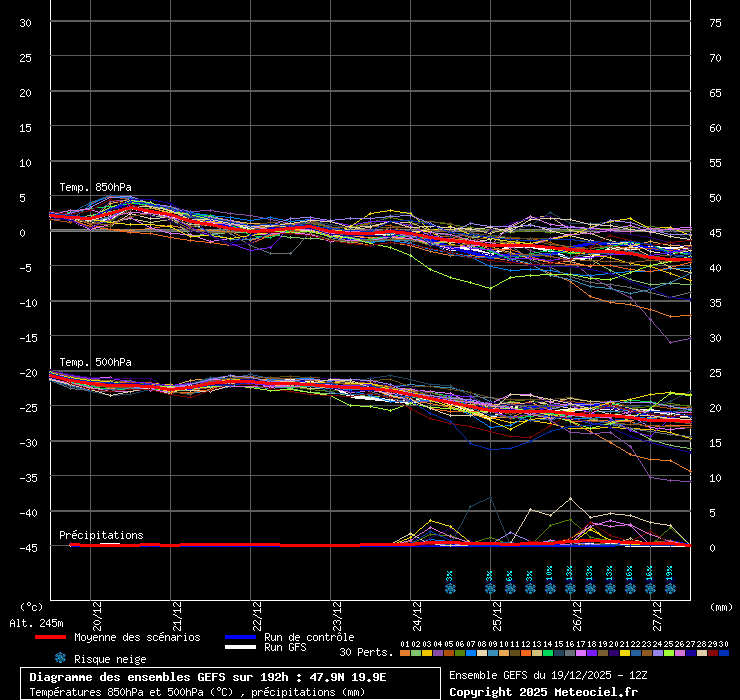
Task: Click the Temp. 850hPa label
Action: (95, 187)
